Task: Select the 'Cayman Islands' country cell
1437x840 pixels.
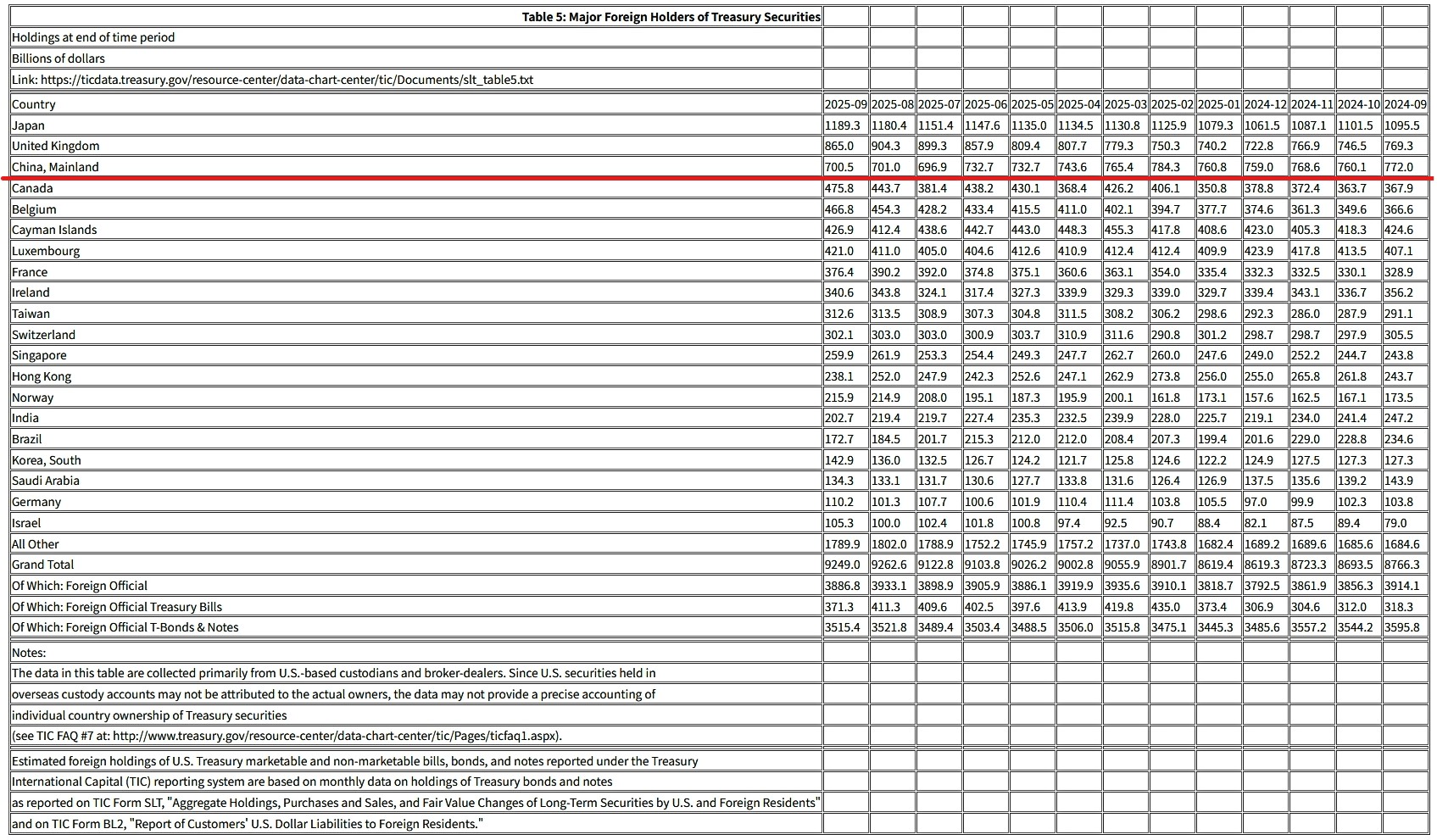Action: tap(54, 230)
